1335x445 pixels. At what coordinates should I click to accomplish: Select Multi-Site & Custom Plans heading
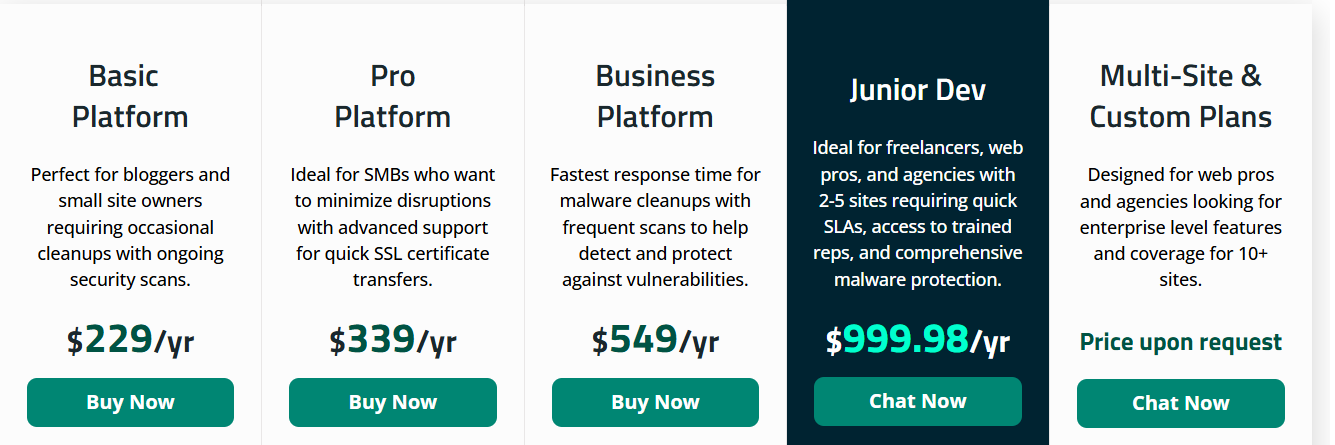tap(1180, 96)
